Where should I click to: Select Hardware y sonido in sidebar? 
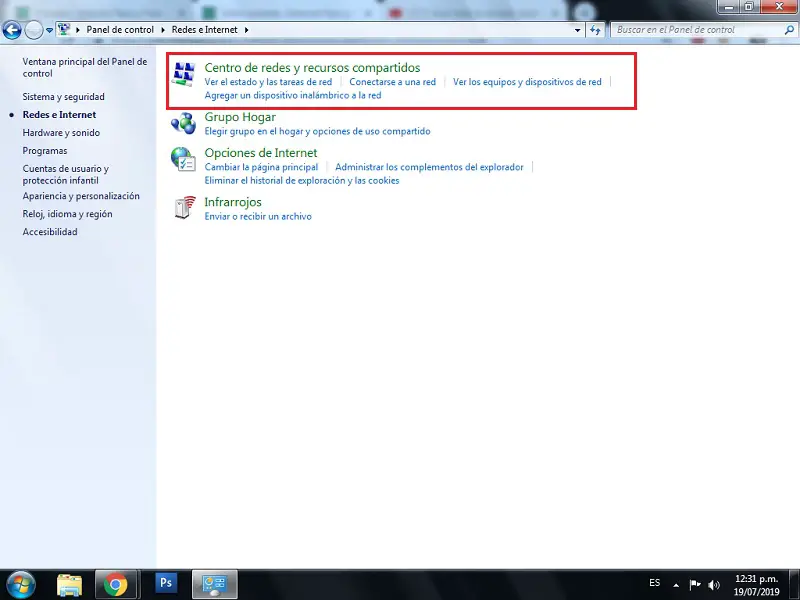click(61, 133)
